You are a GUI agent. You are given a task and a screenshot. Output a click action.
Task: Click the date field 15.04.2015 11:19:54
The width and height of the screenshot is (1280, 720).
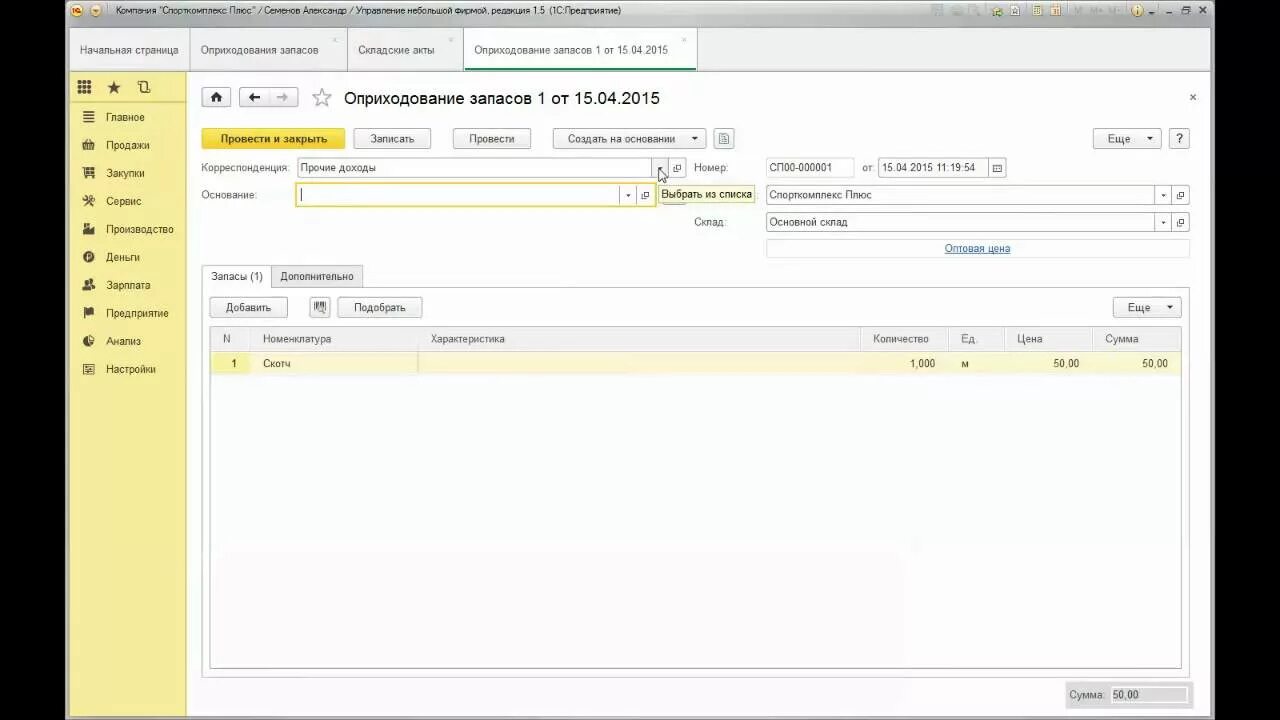point(933,168)
